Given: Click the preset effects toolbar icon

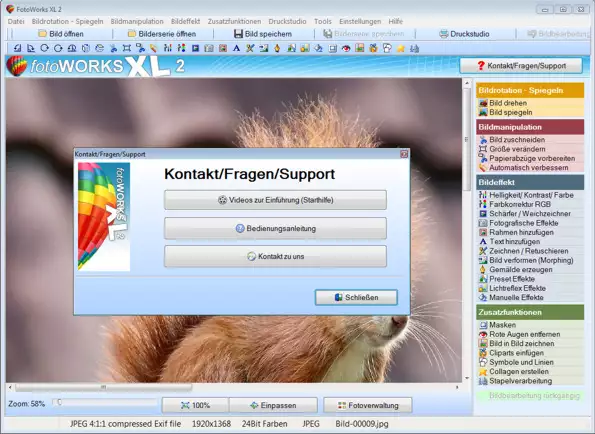Looking at the screenshot, I should pos(291,48).
